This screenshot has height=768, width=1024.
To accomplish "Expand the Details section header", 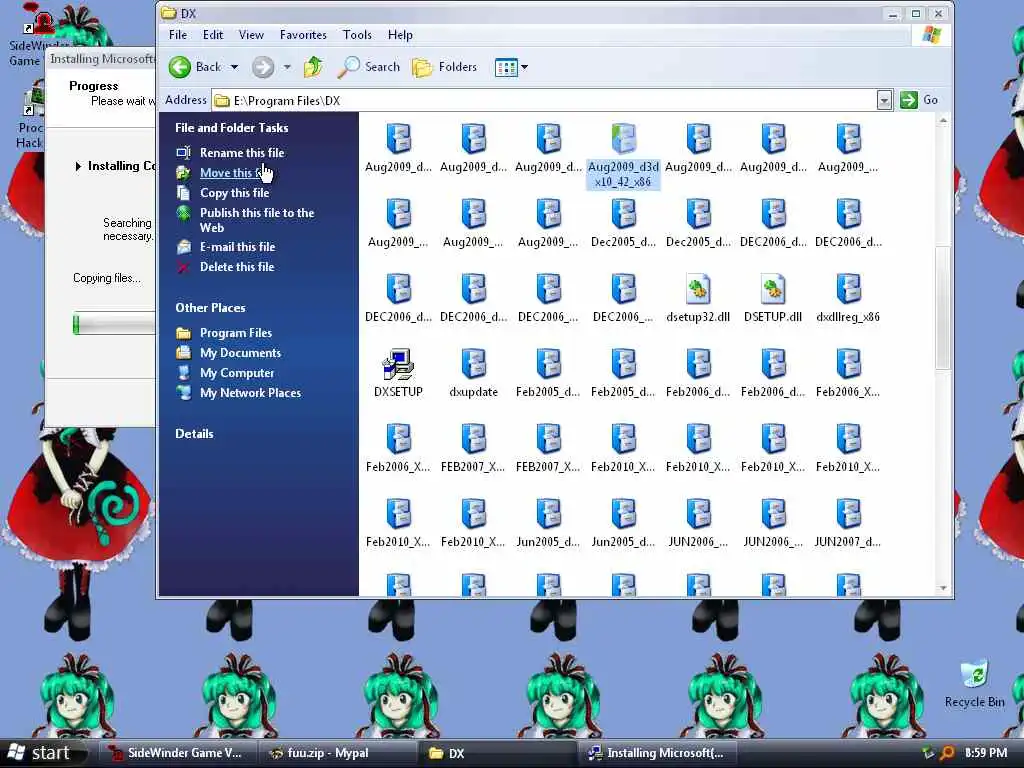I will point(194,434).
